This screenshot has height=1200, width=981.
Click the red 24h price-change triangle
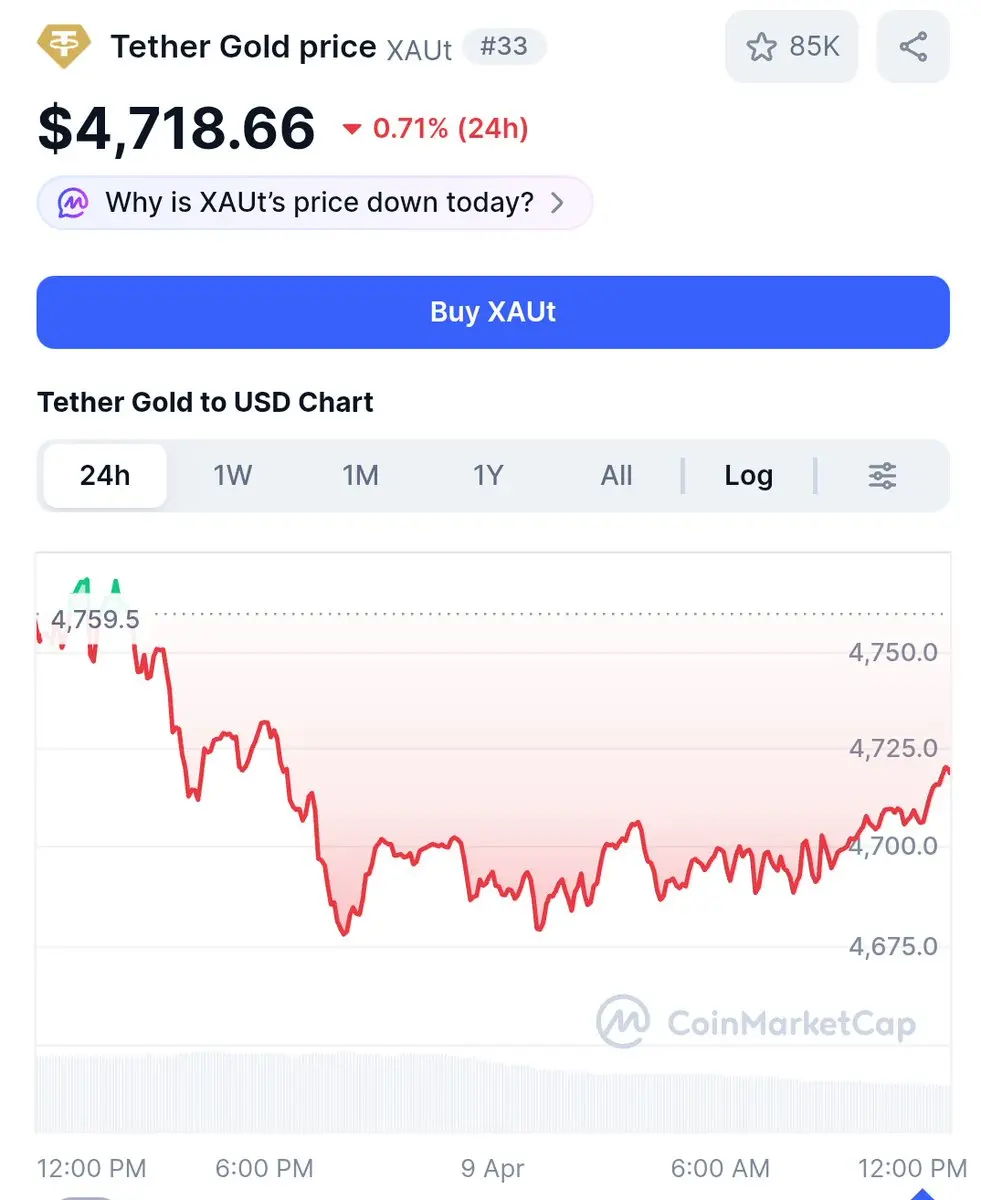pos(351,129)
